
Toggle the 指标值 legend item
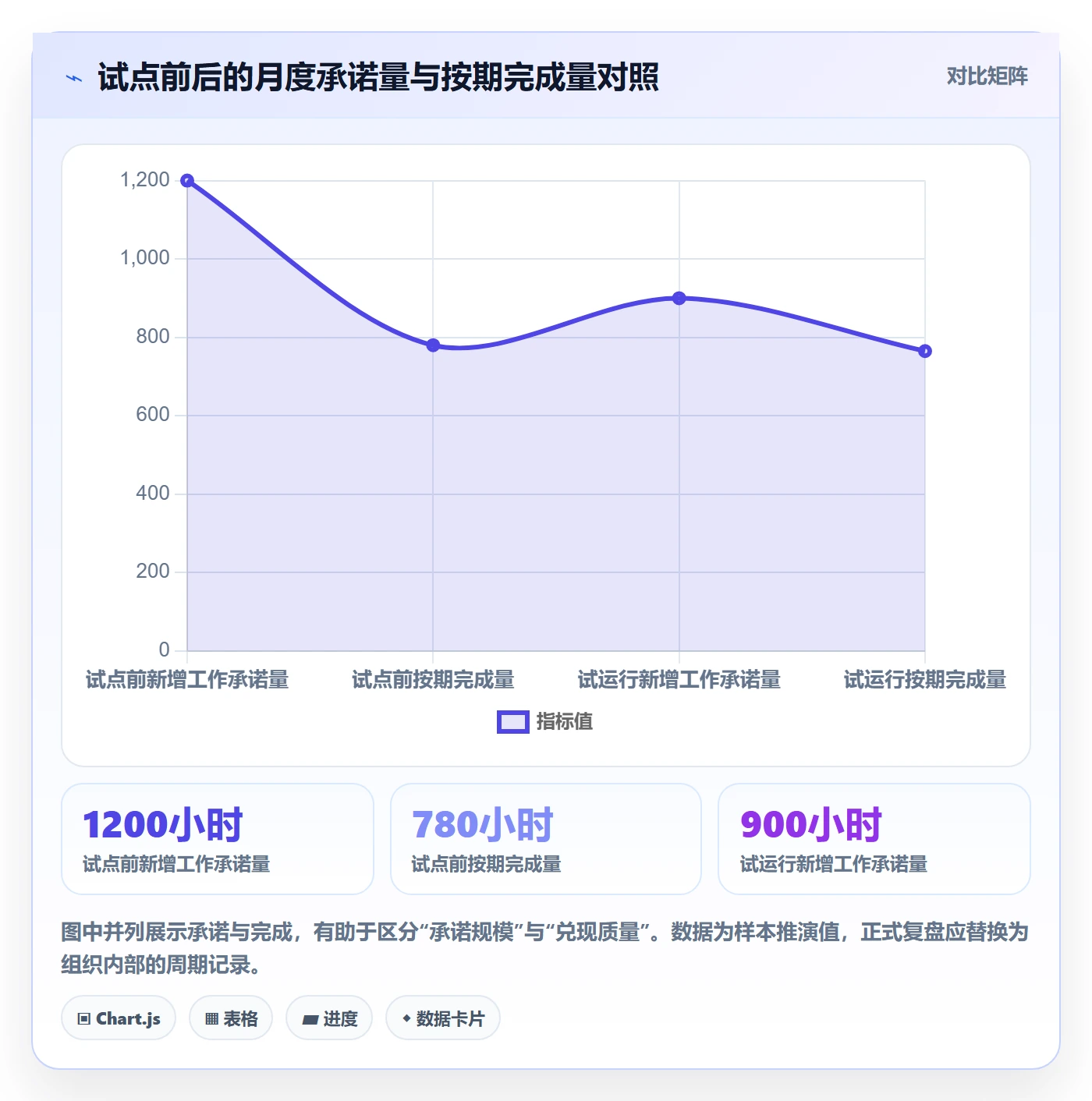click(x=545, y=722)
